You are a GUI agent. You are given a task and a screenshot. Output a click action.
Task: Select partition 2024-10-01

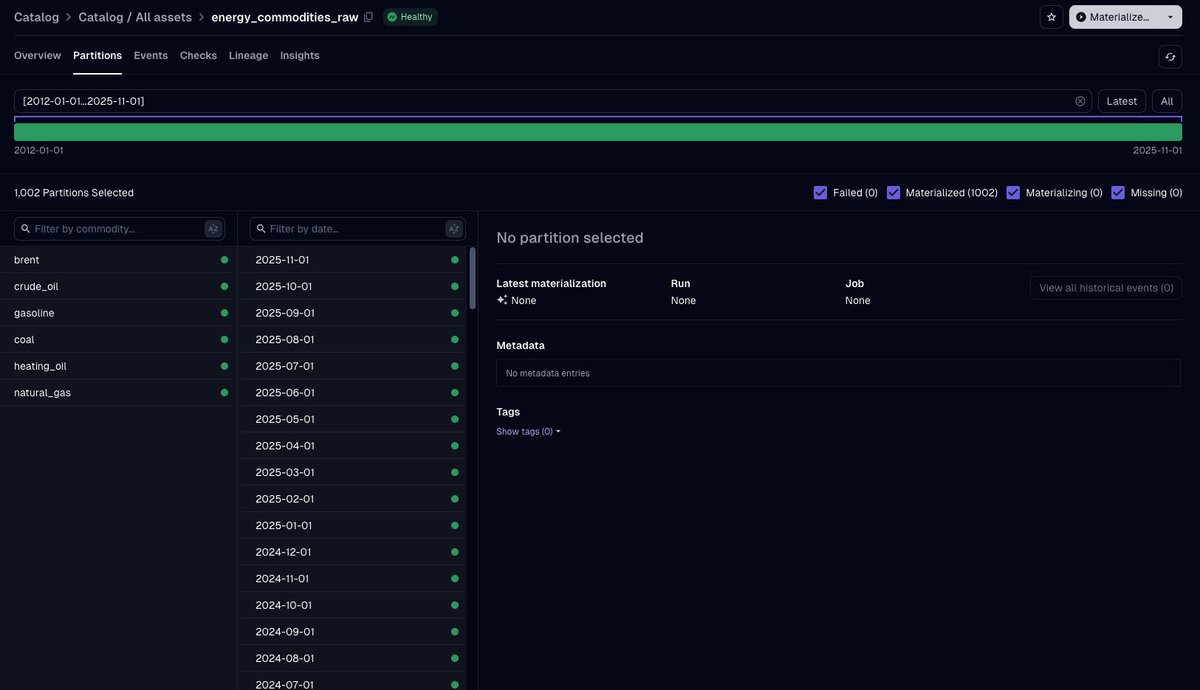tap(353, 605)
